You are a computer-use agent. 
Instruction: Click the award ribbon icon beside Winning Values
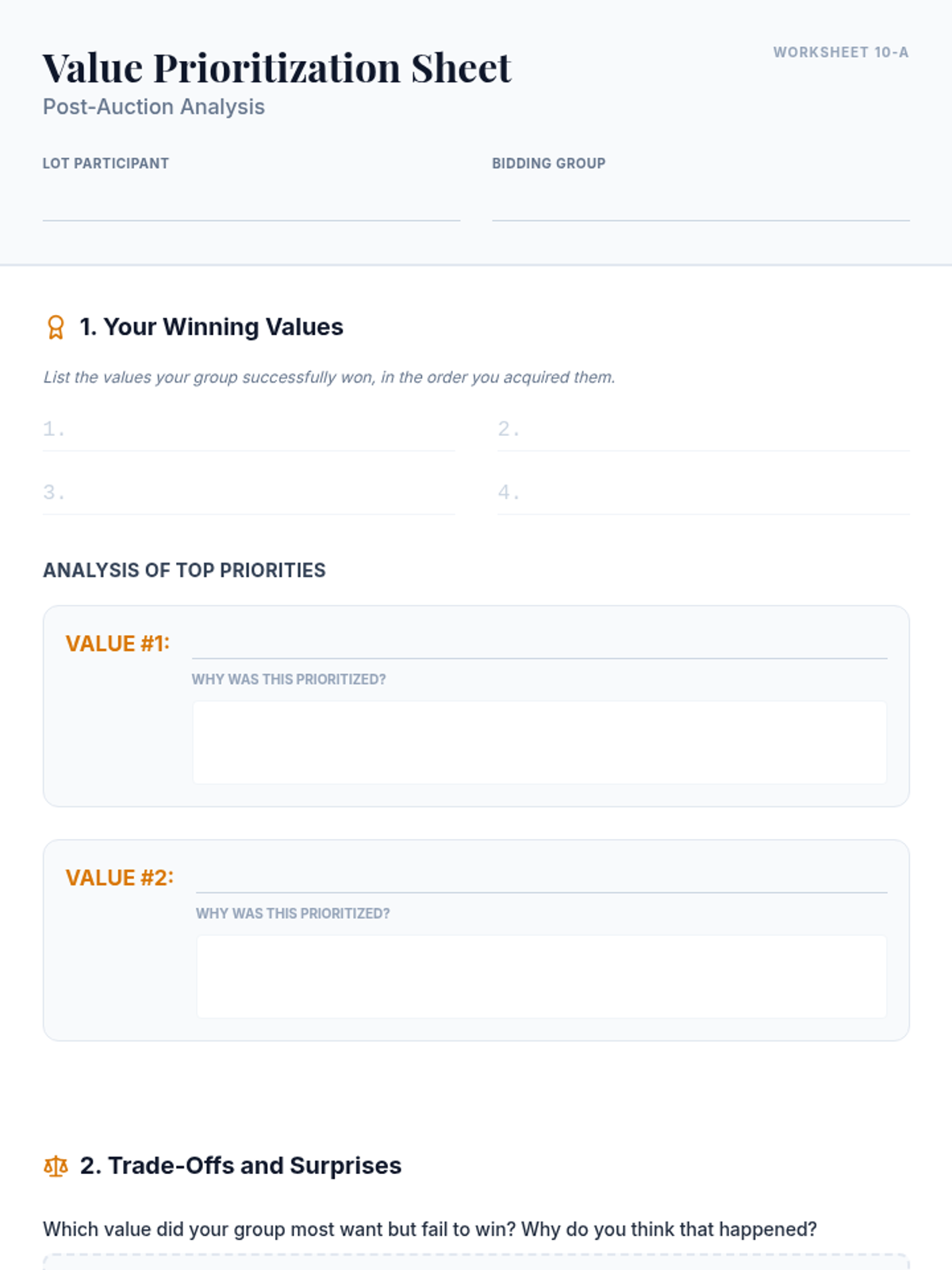pos(56,327)
